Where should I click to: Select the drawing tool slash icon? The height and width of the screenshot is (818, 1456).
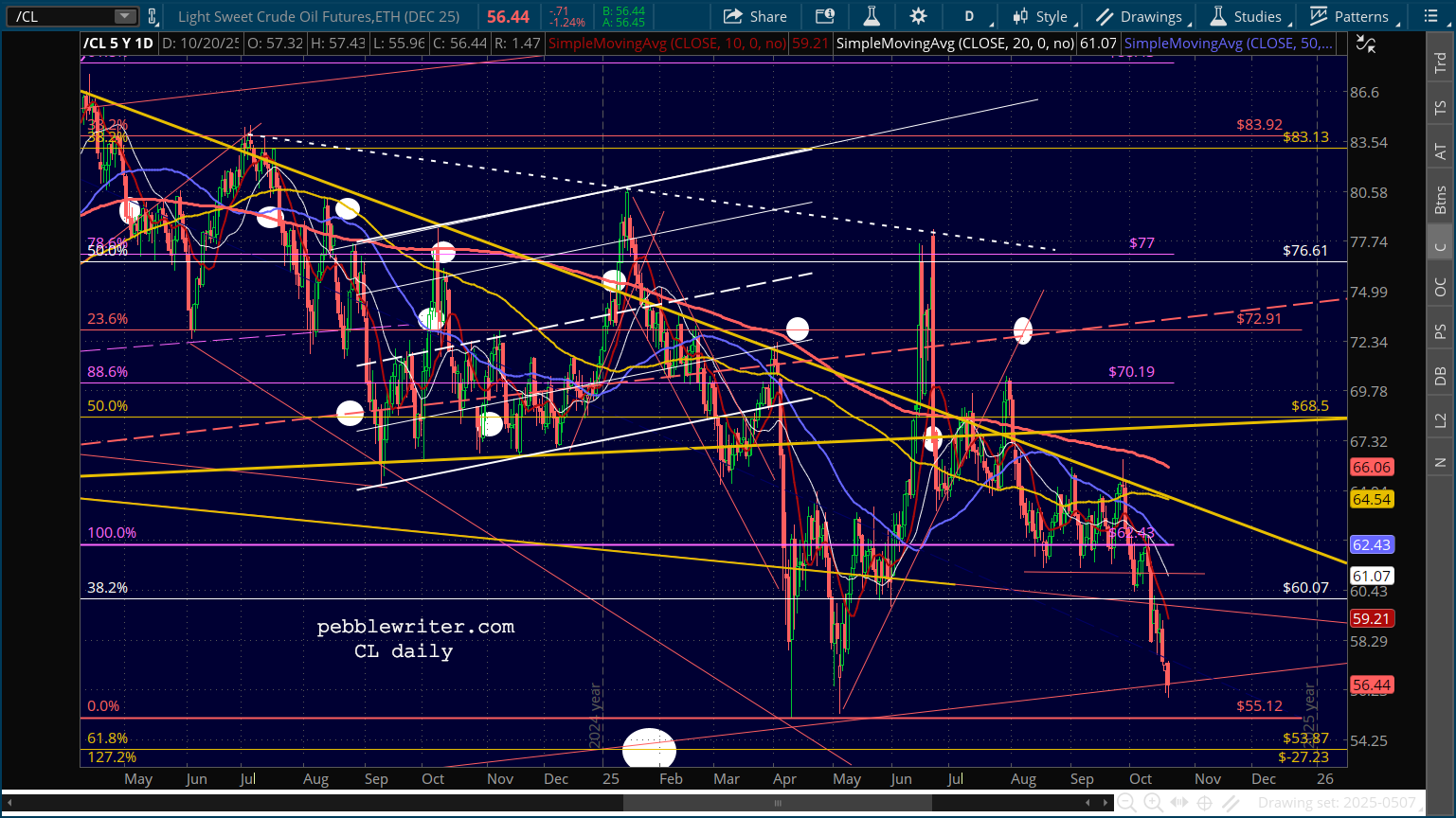(x=1230, y=803)
